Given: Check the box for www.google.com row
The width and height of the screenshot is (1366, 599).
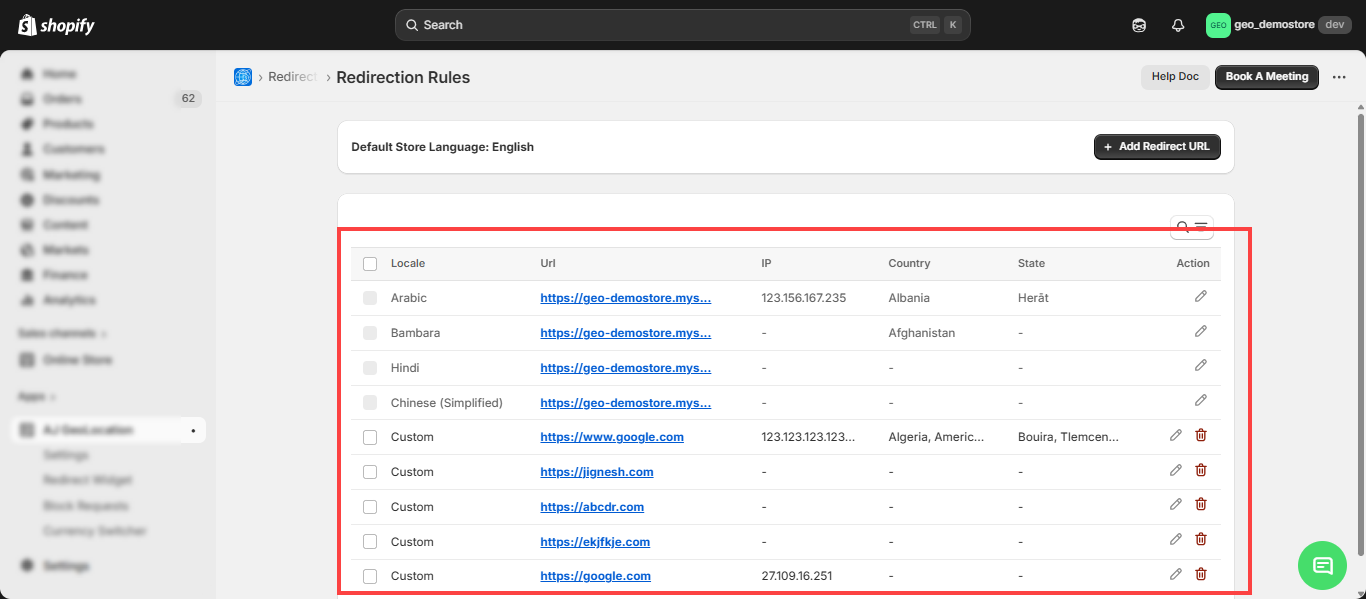Looking at the screenshot, I should [370, 437].
